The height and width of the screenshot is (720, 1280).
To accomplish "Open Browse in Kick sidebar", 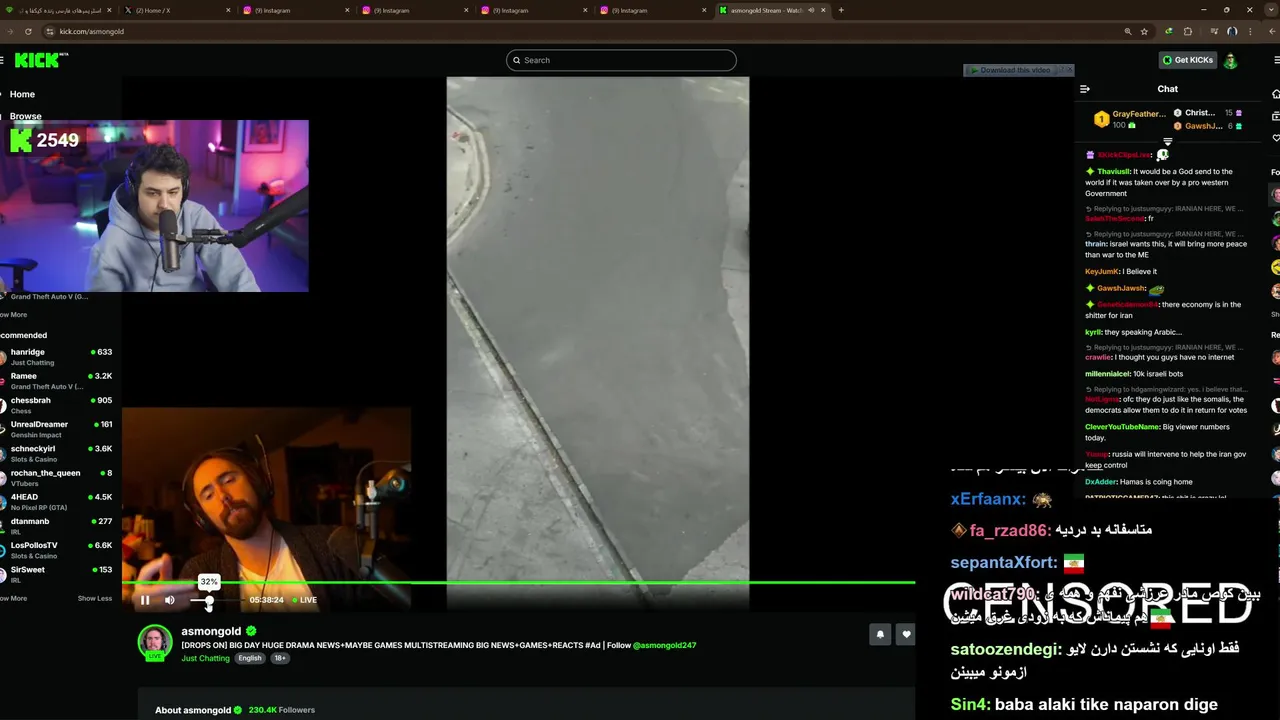I will click(x=25, y=116).
